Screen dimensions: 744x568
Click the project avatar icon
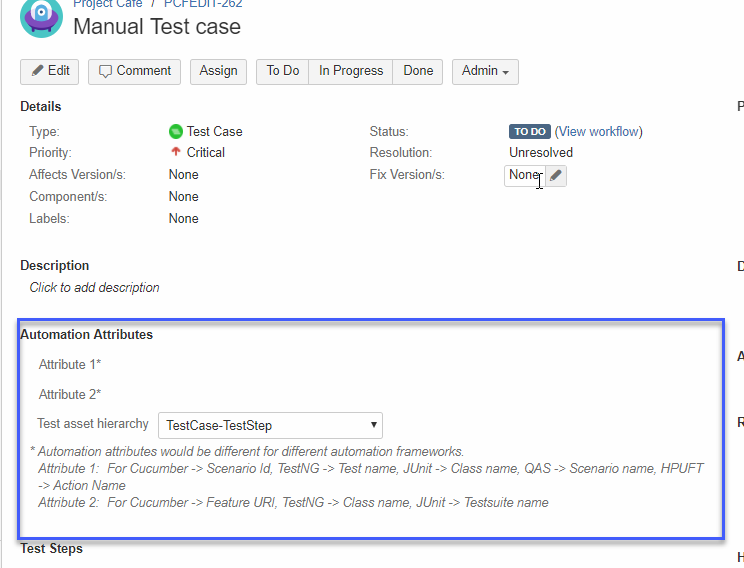[41, 18]
